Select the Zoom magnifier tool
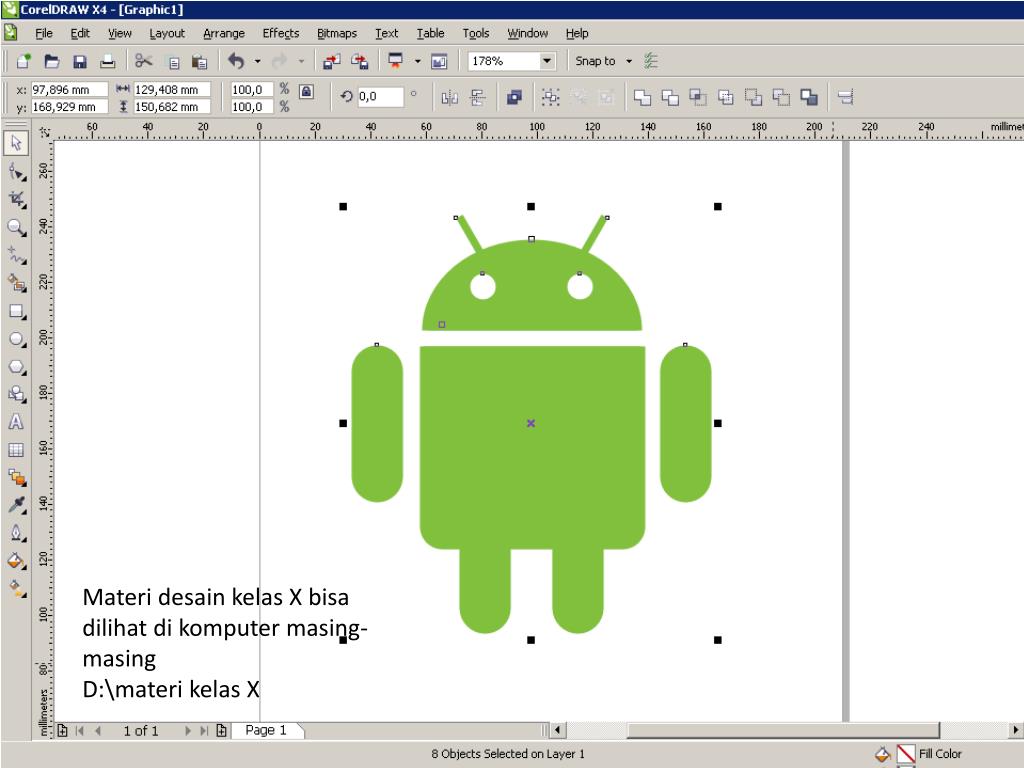 16,227
